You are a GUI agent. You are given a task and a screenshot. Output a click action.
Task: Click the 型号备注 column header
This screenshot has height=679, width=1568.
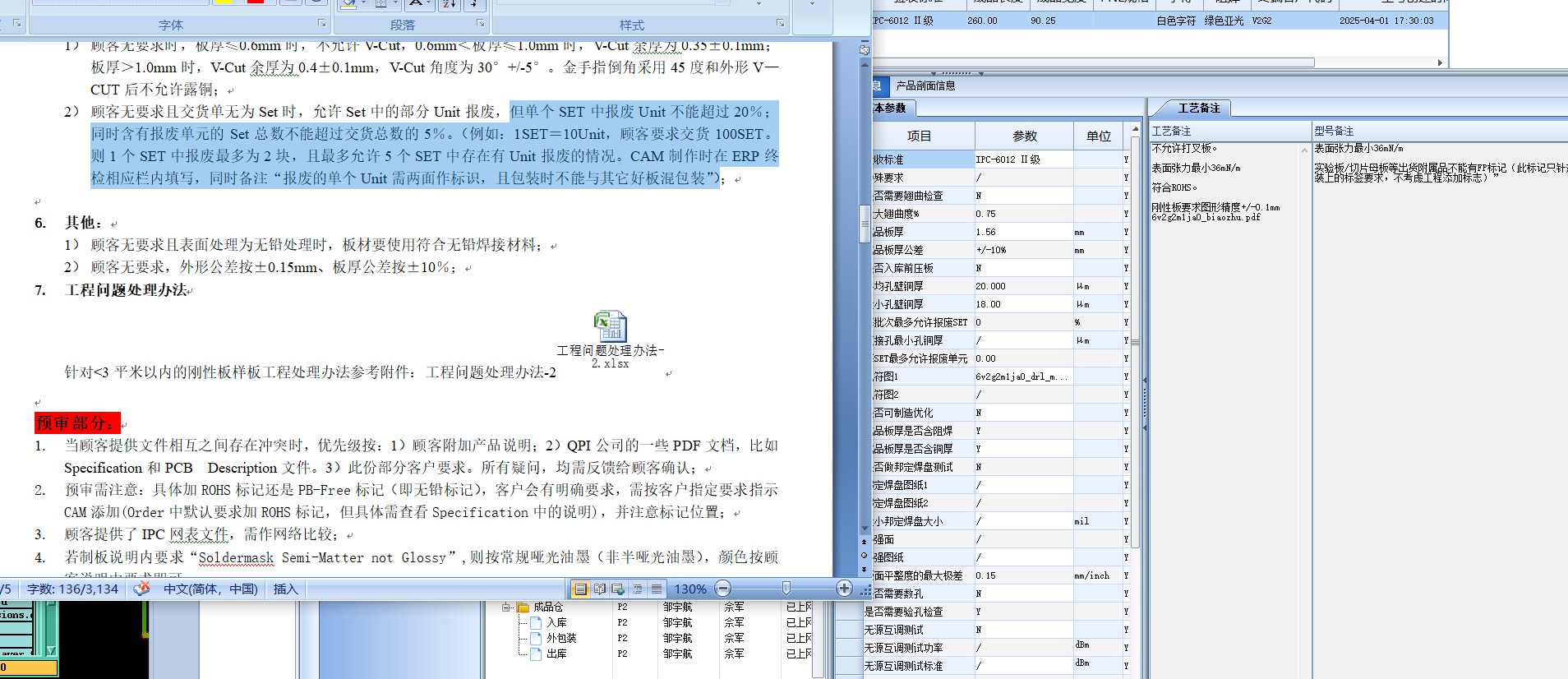click(x=1439, y=131)
